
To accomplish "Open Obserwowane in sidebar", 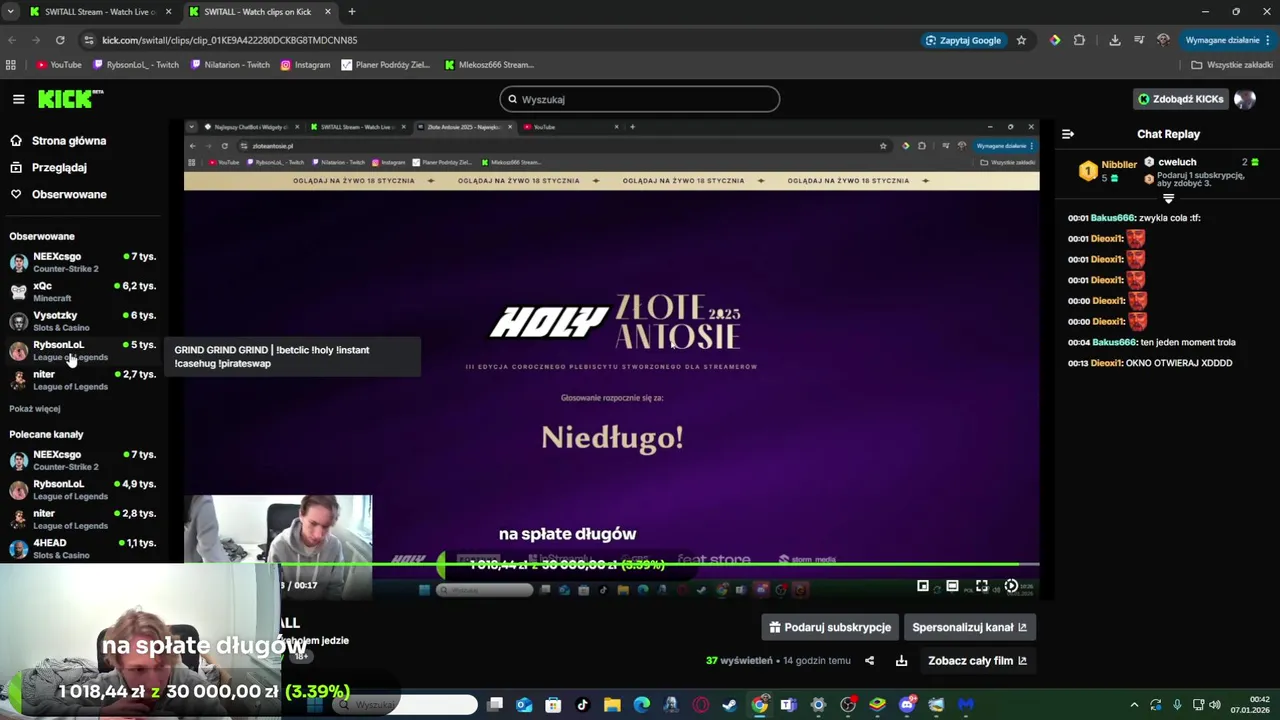I will pos(68,195).
